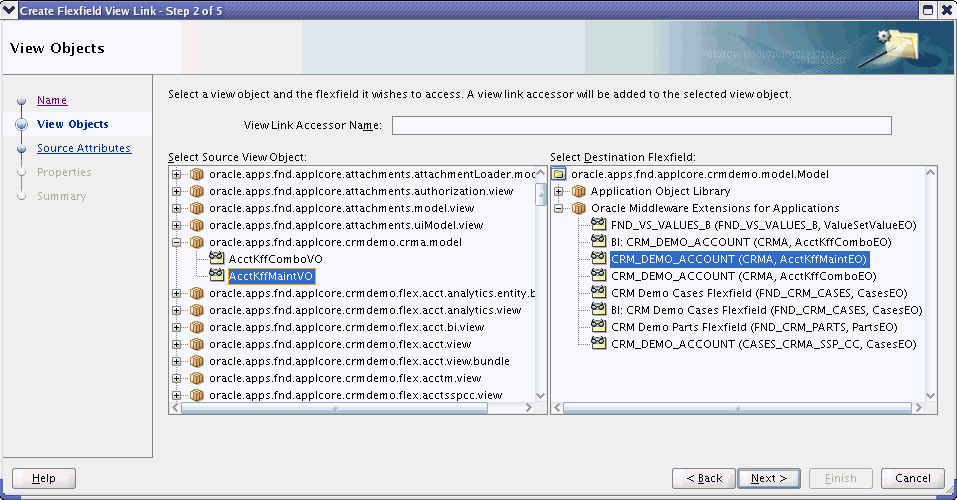Open the window menu in title bar

pyautogui.click(x=9, y=10)
